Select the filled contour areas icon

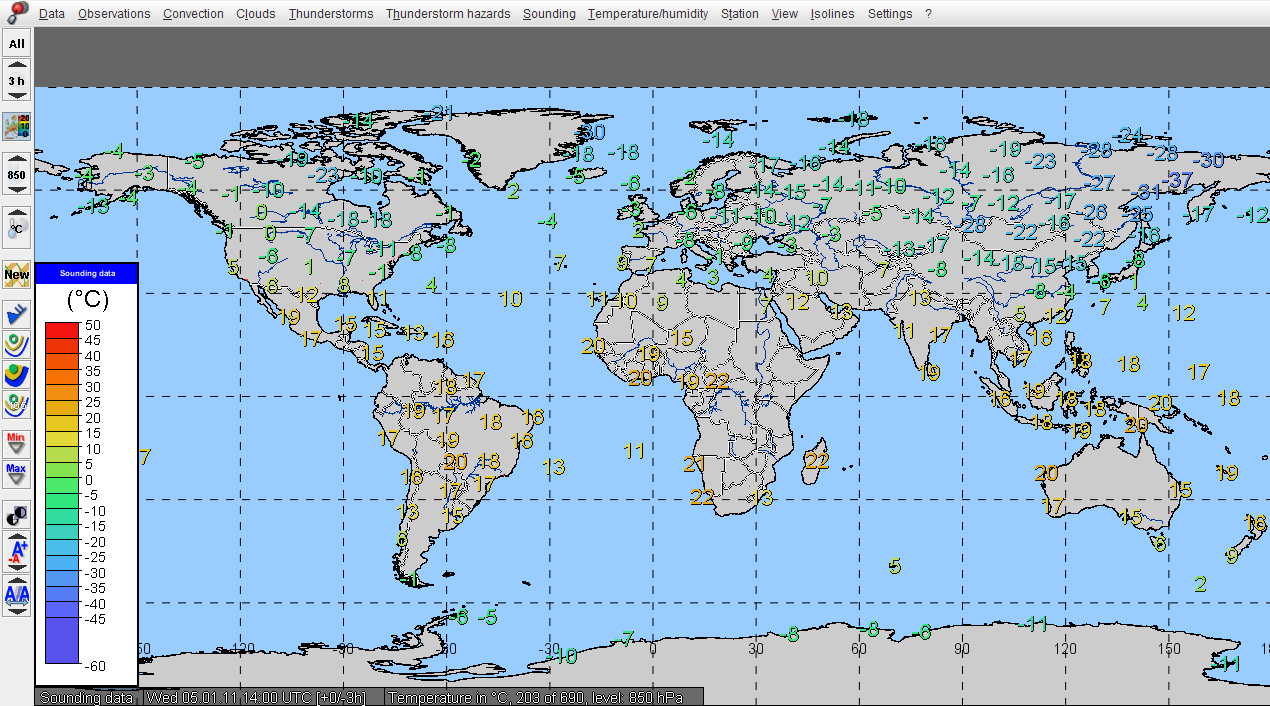(17, 375)
